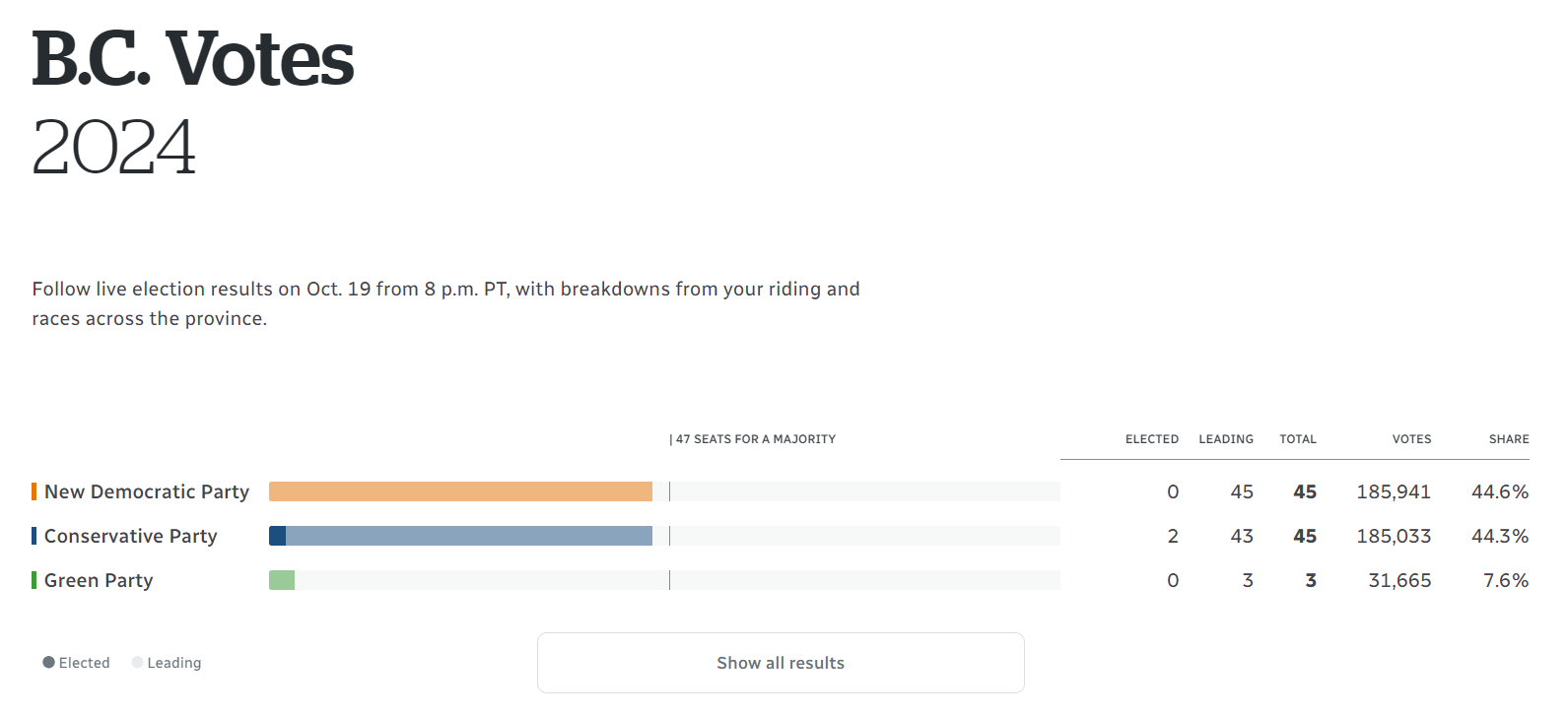
Task: Select the New Democratic Party label
Action: coord(147,491)
